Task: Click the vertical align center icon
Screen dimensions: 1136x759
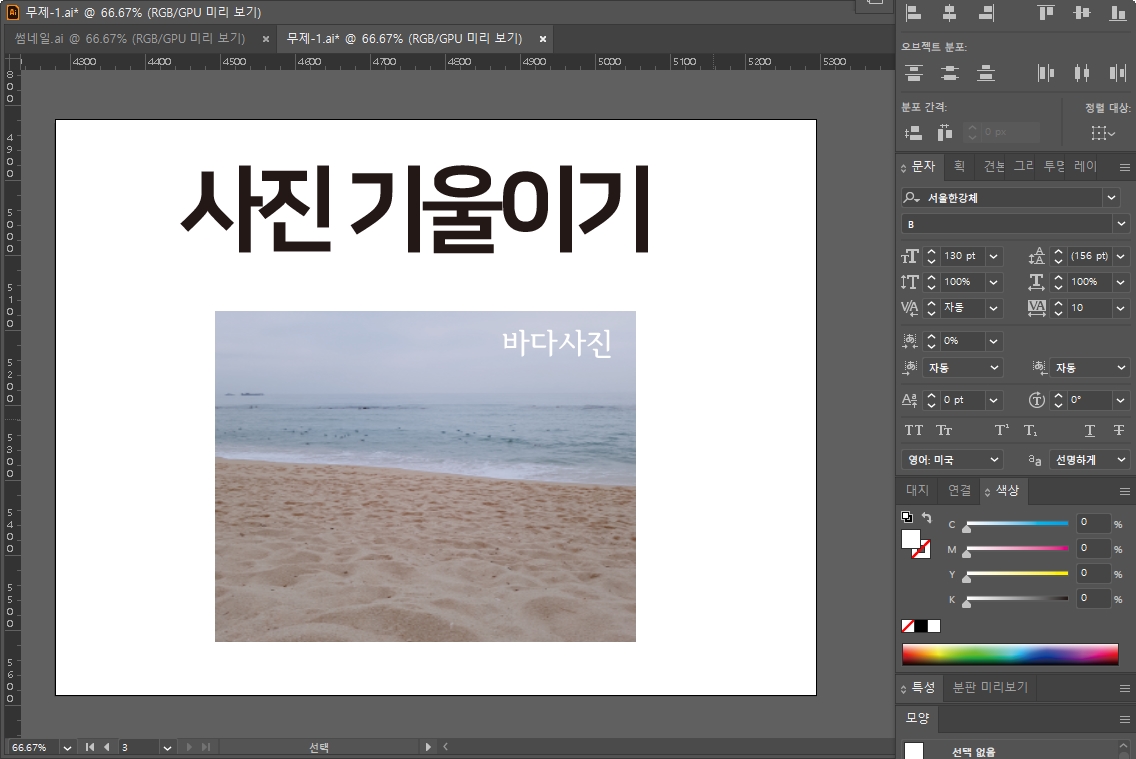Action: coord(1082,12)
